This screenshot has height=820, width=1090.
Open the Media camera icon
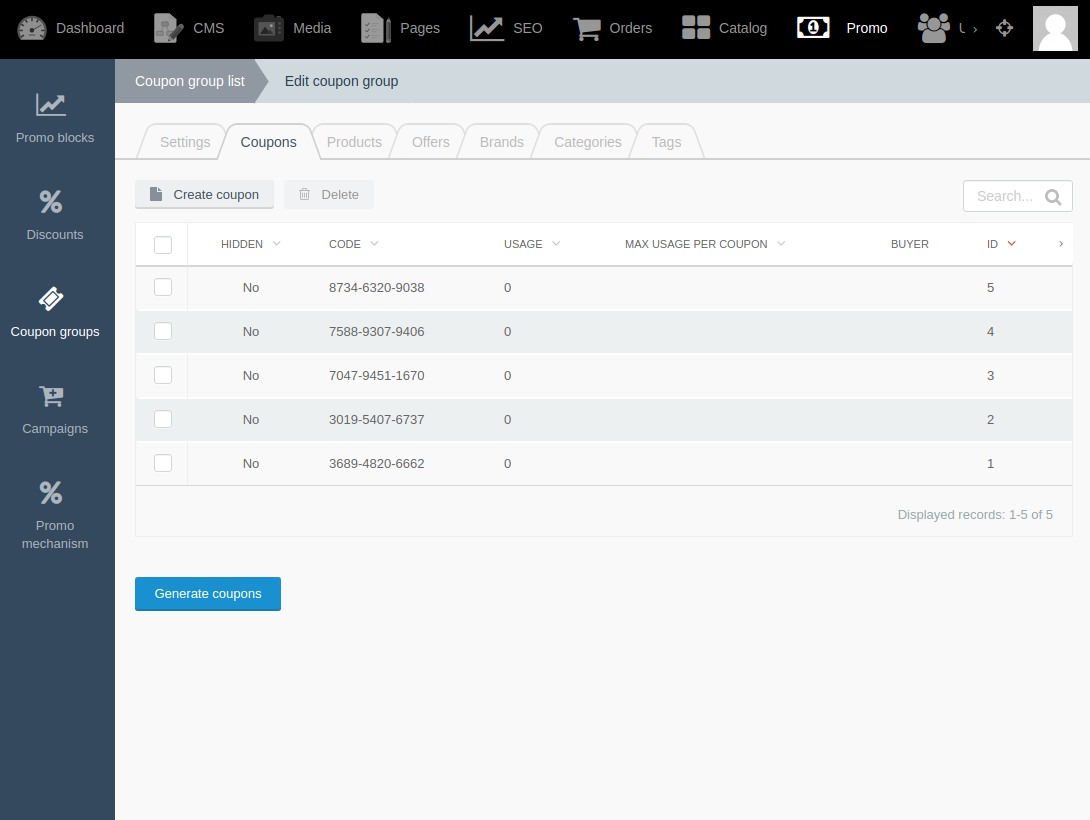(x=268, y=28)
